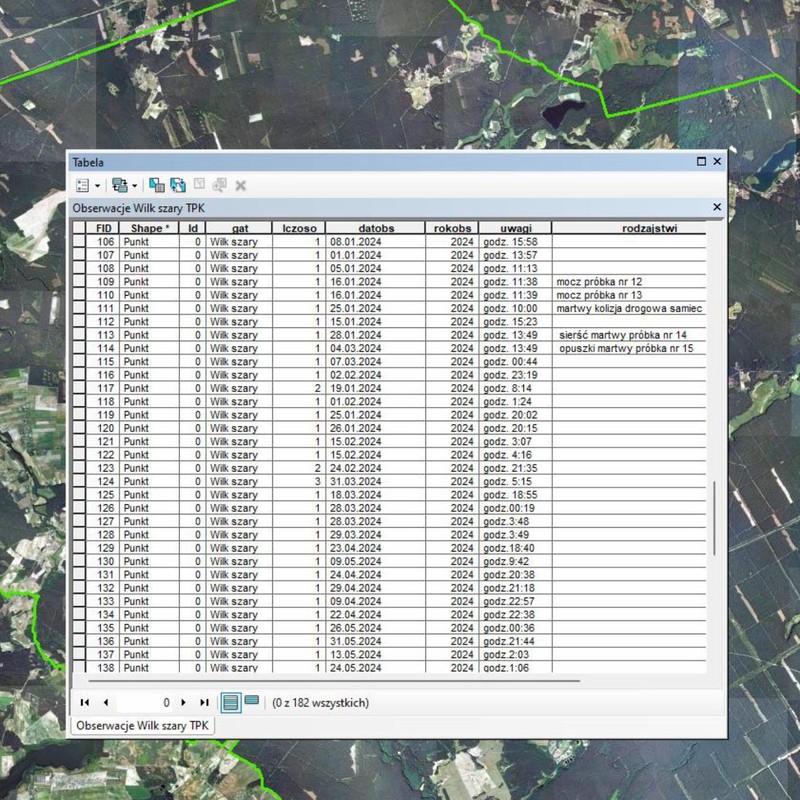Viewport: 800px width, 800px height.
Task: Go to the previous record
Action: [x=106, y=703]
